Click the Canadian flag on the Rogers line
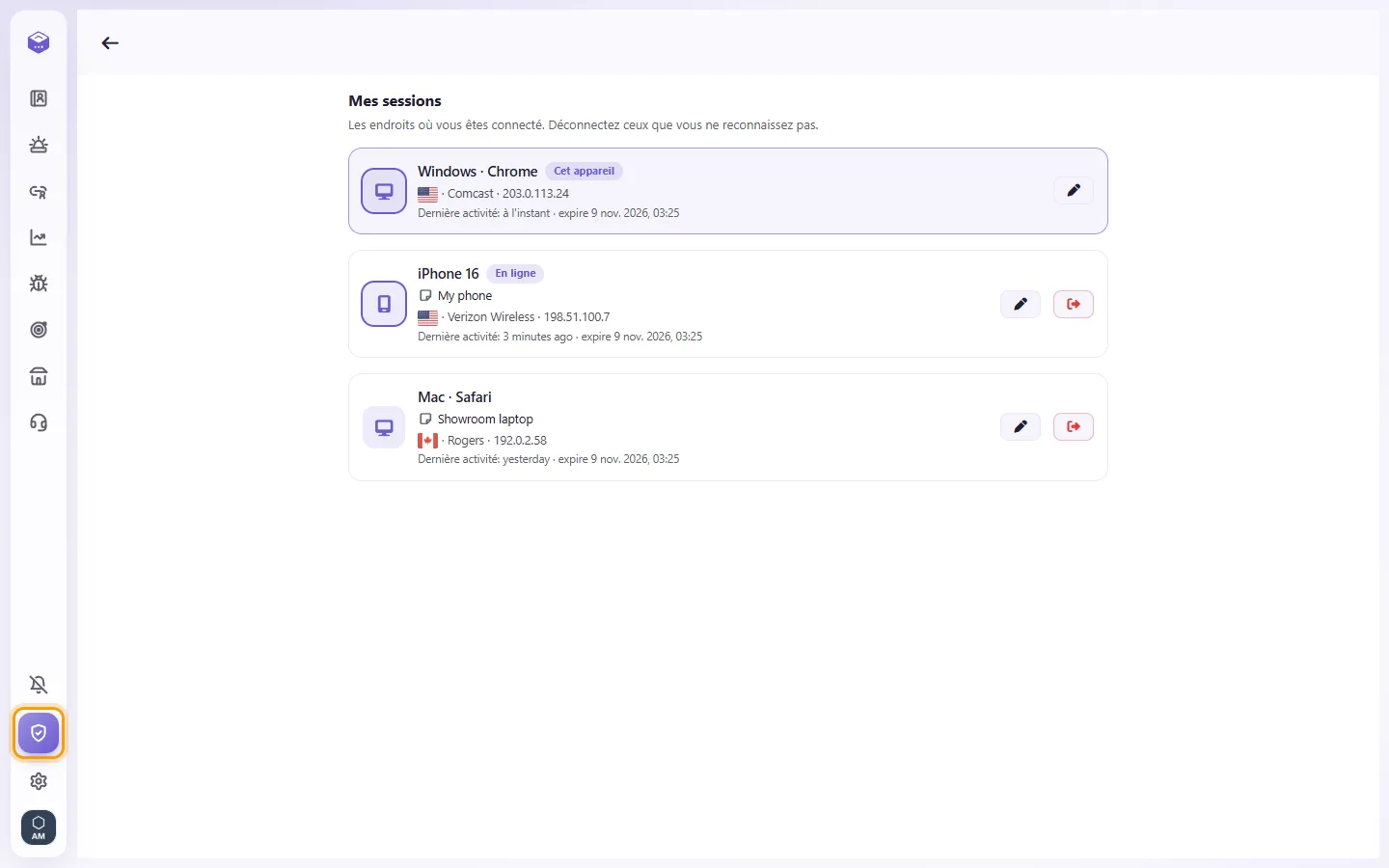 point(428,441)
